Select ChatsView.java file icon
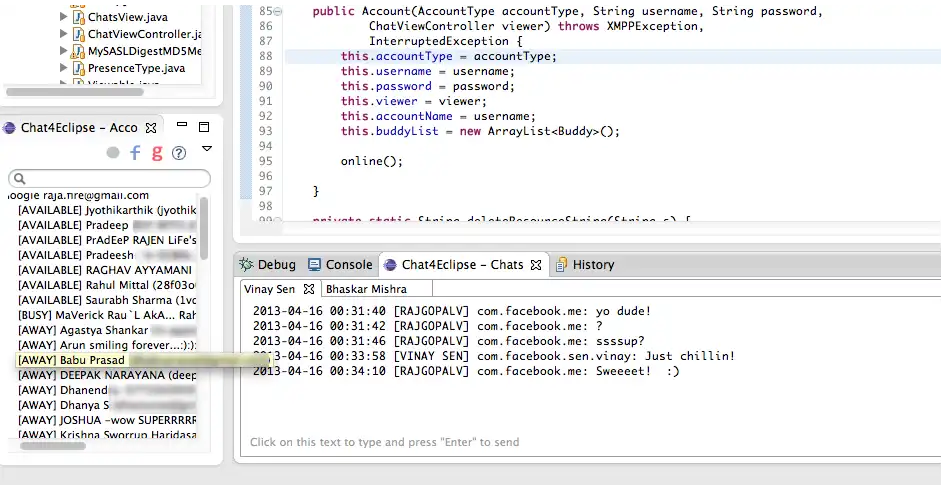This screenshot has height=485, width=942. [x=78, y=17]
